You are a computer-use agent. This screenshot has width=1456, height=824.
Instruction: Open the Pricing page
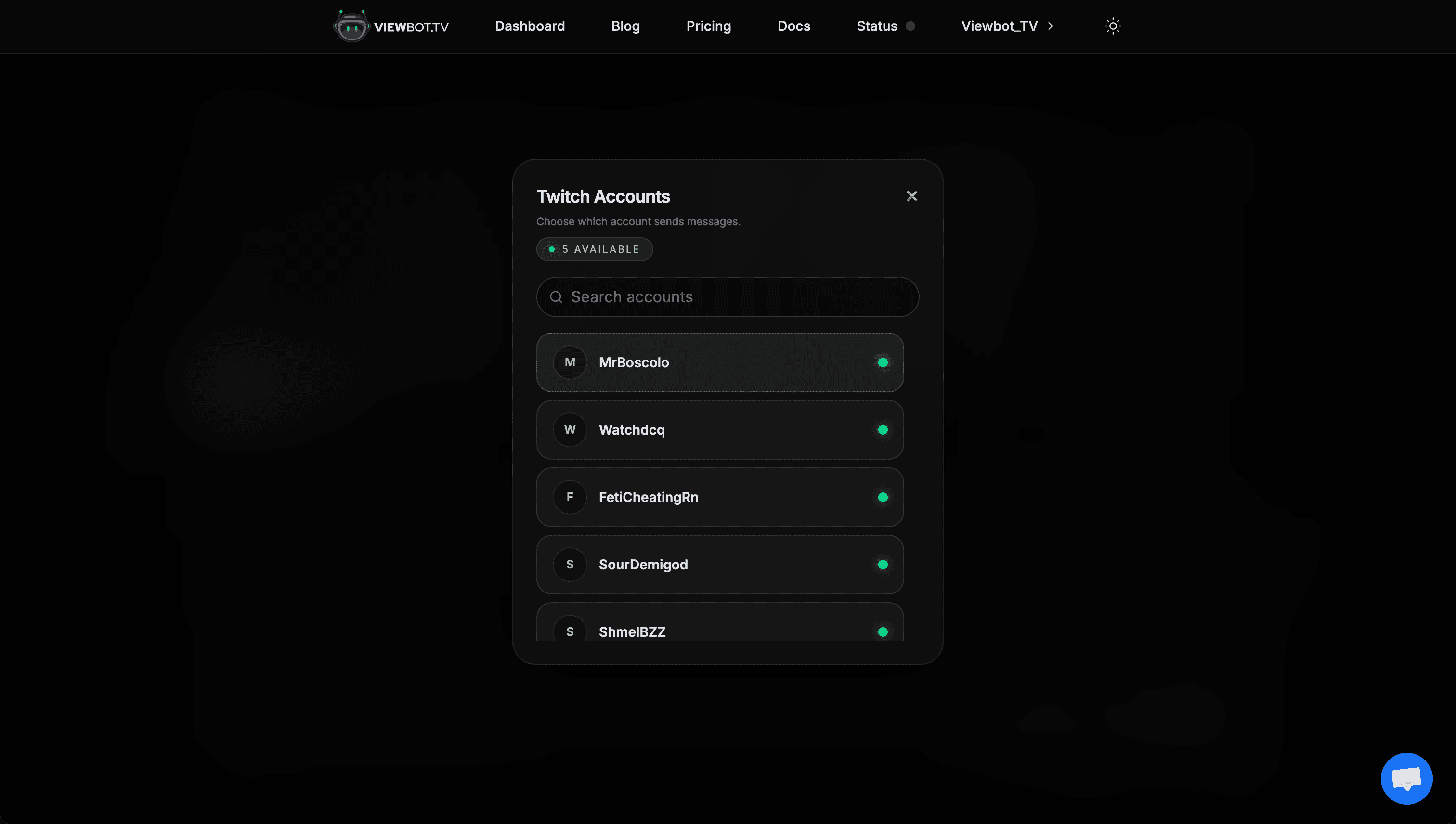point(708,26)
